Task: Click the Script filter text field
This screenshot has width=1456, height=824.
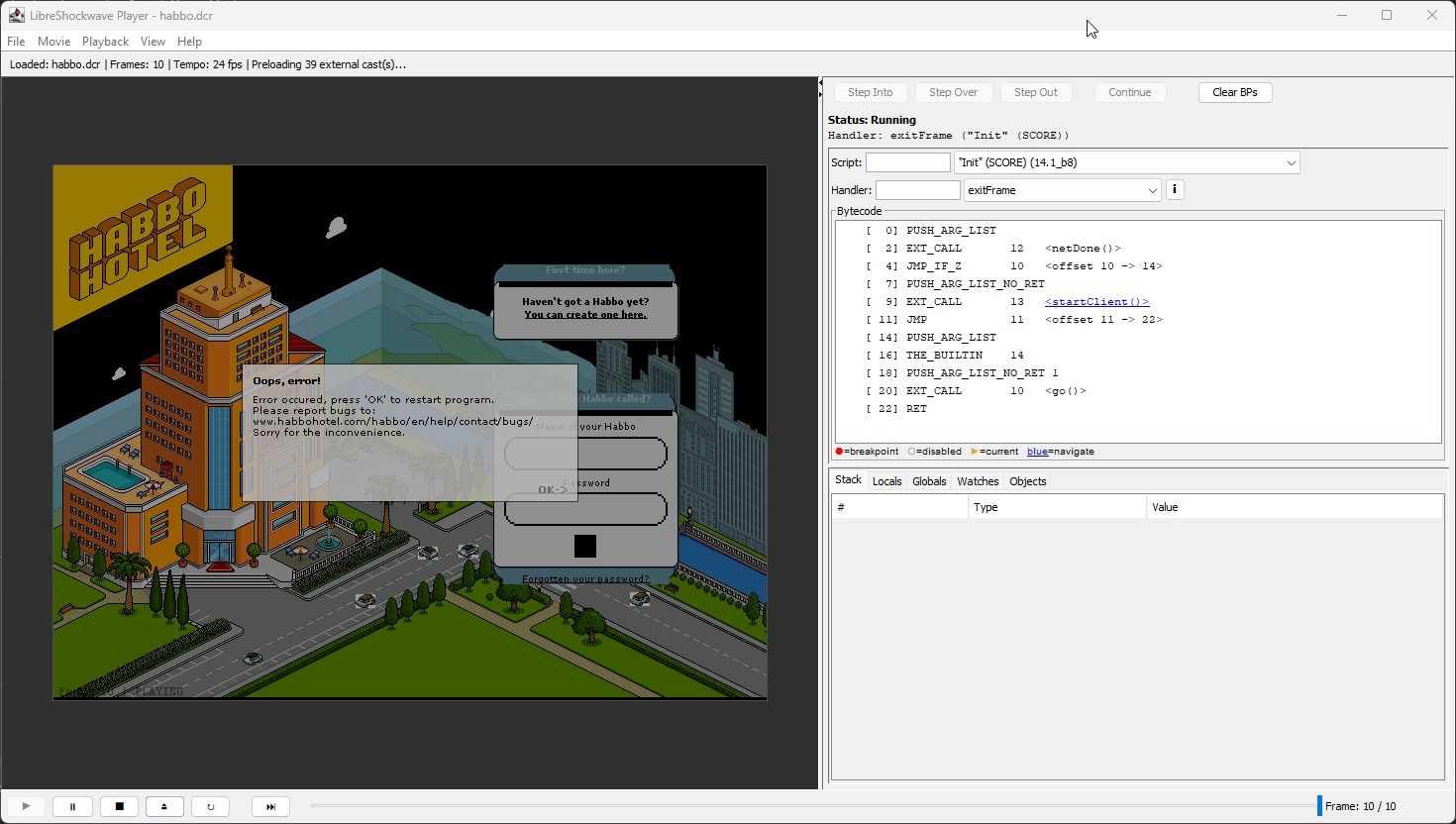Action: pos(907,162)
